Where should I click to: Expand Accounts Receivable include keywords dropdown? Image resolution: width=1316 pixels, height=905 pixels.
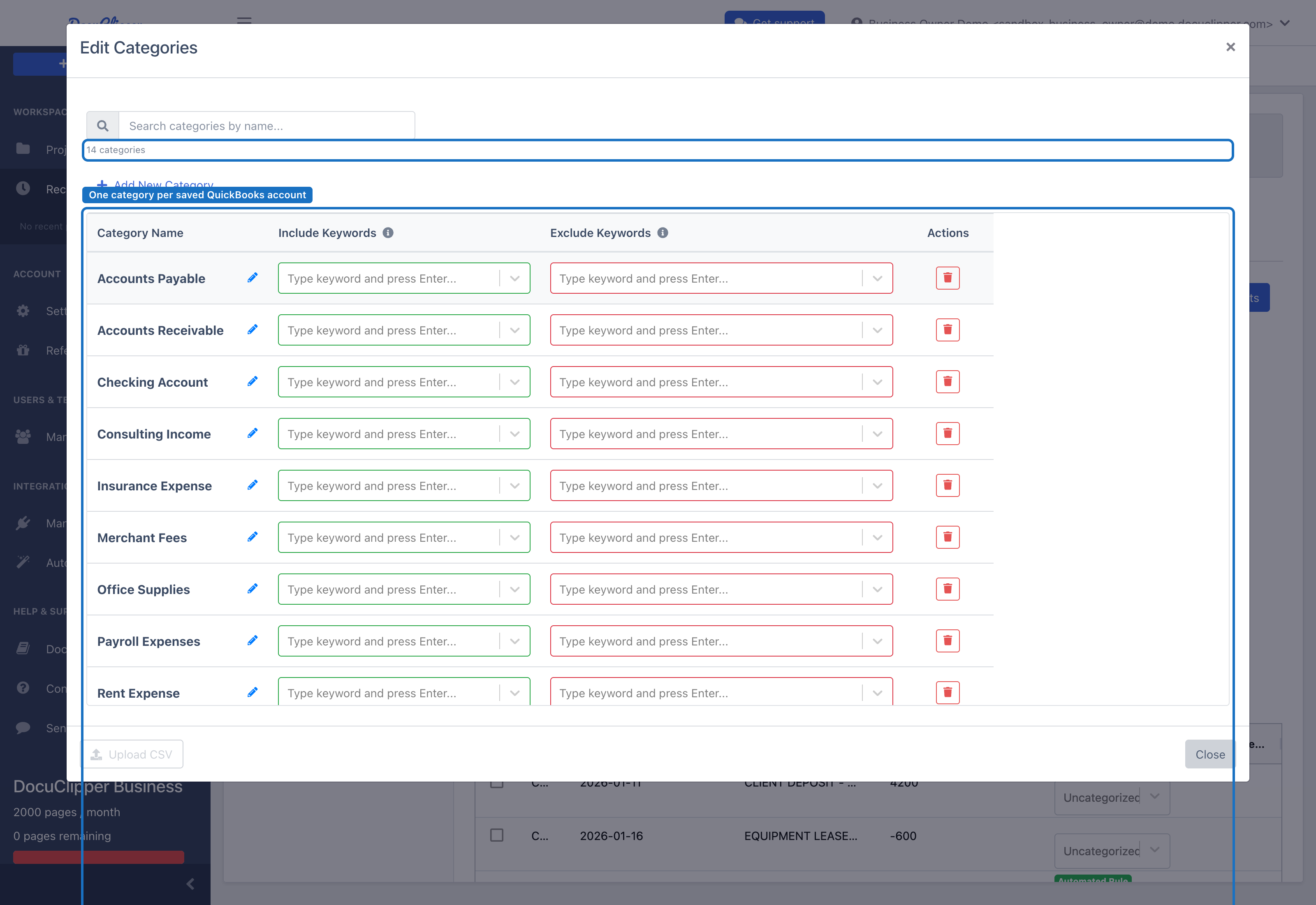coord(514,330)
